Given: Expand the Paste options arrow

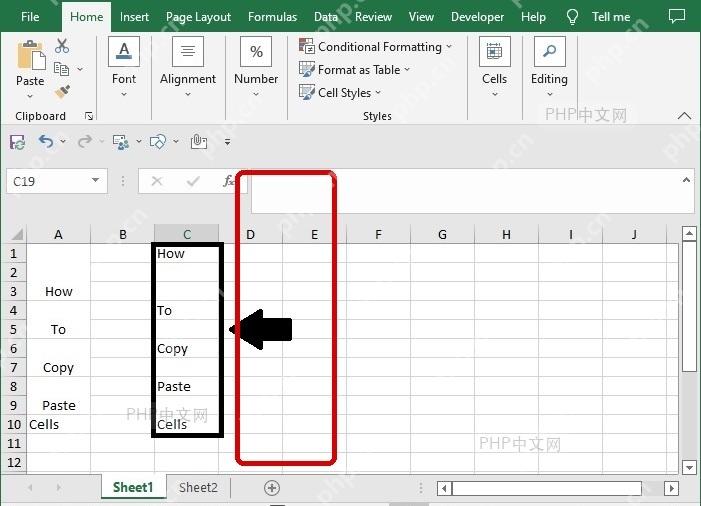Looking at the screenshot, I should click(30, 96).
